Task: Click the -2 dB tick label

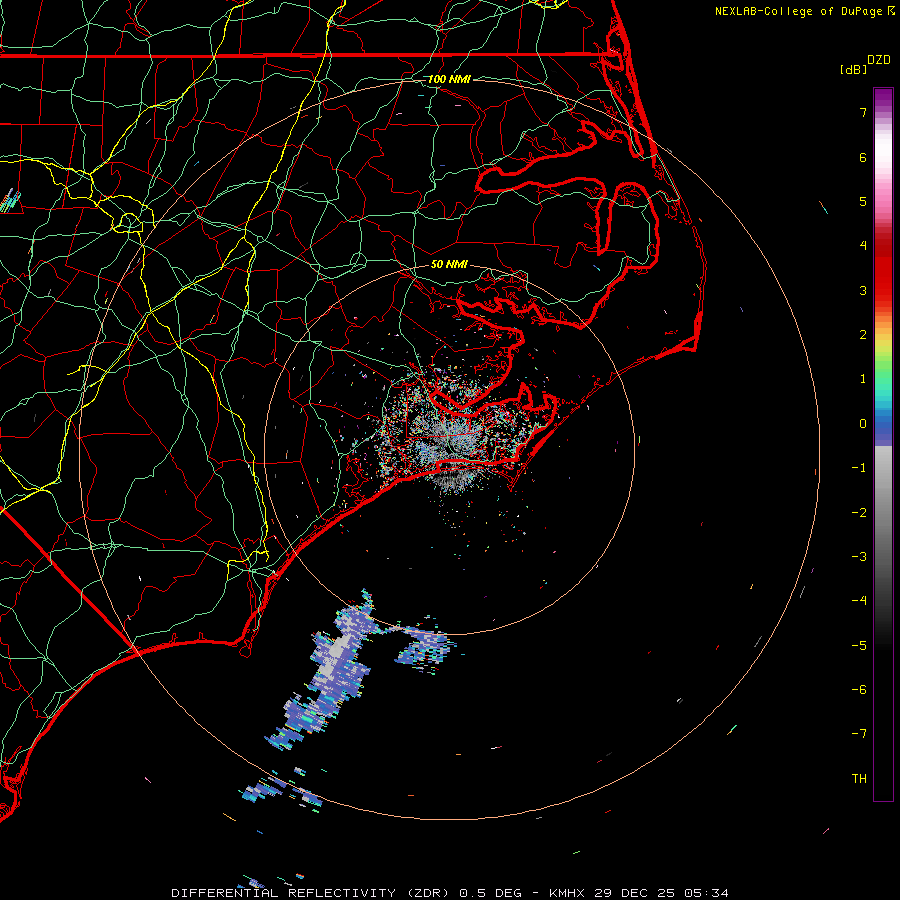Action: coord(859,513)
